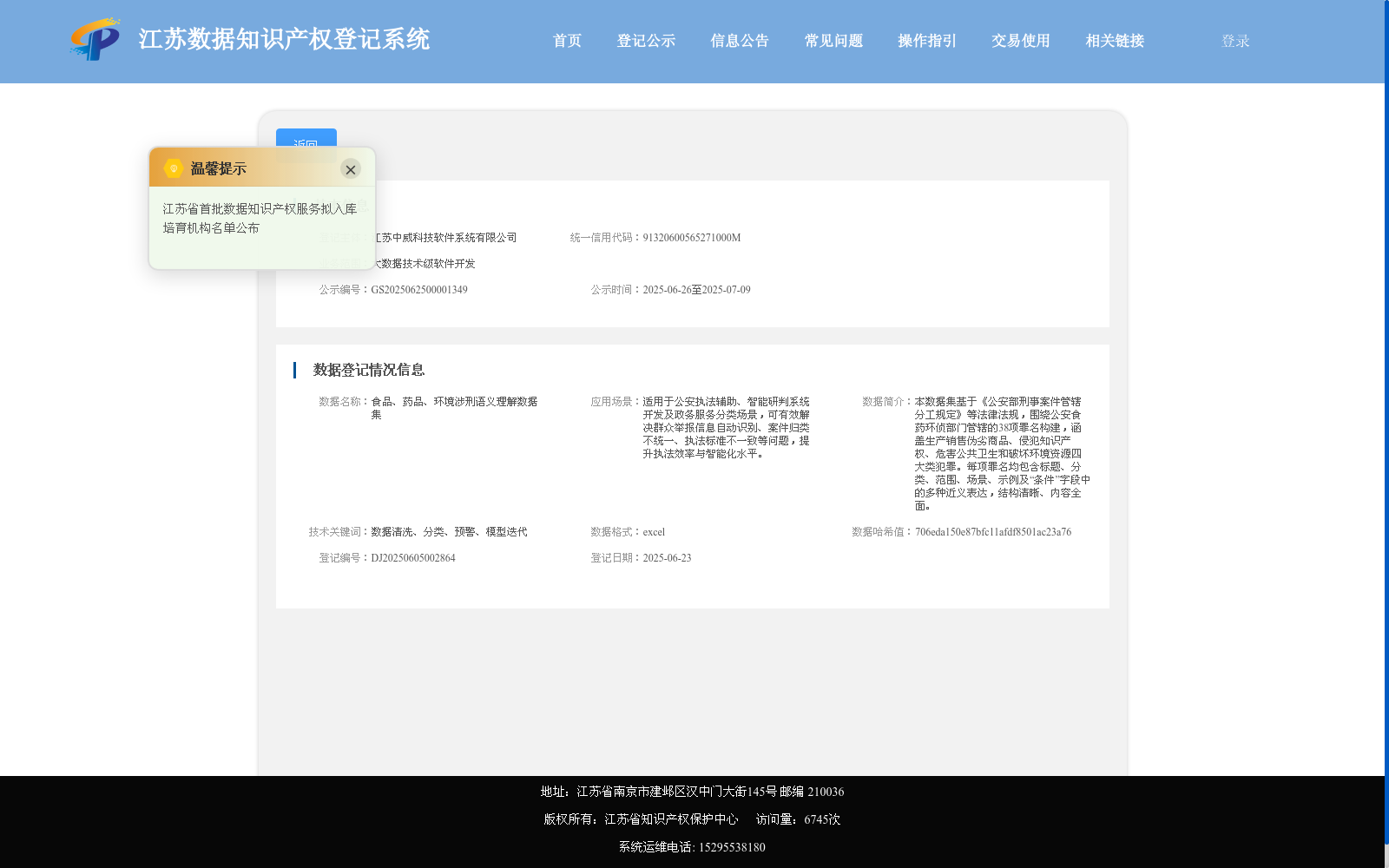Select the 公示编号 GS2025062500001349
This screenshot has height=868, width=1389.
pos(419,290)
